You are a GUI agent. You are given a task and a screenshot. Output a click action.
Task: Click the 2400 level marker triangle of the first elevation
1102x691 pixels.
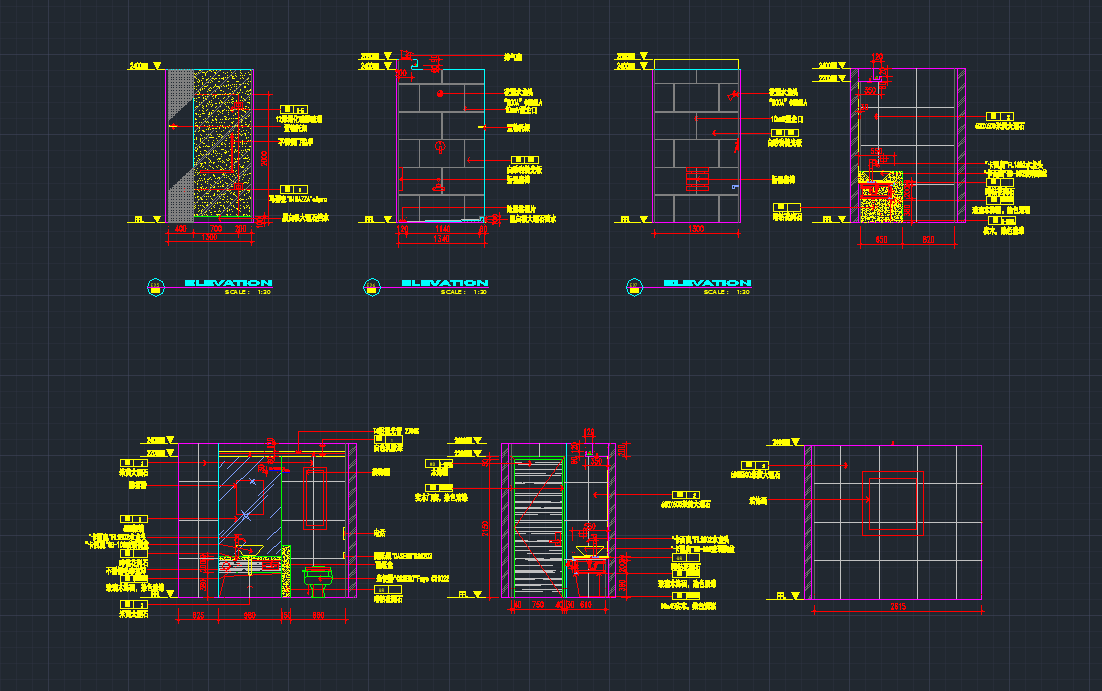tap(156, 66)
